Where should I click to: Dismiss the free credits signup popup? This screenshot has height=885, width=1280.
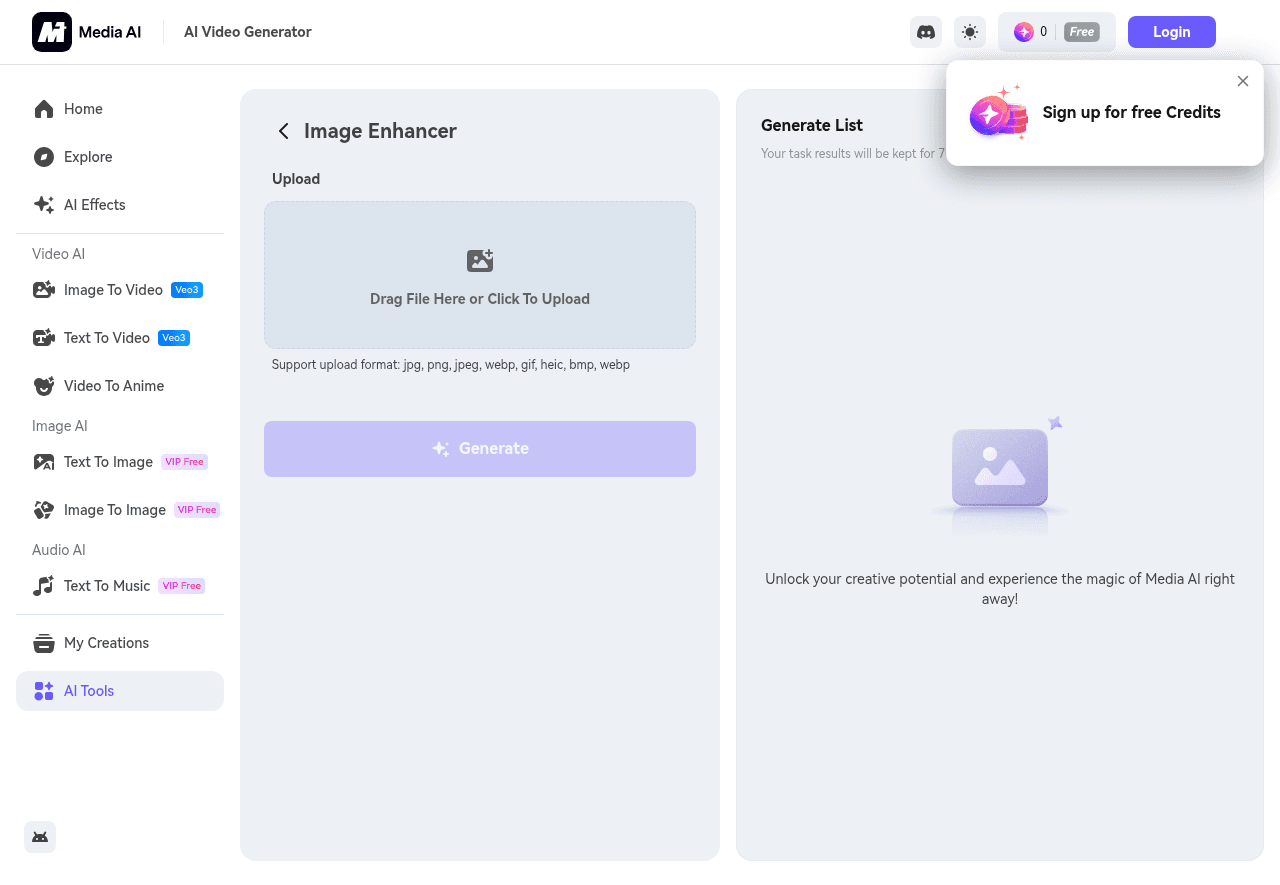point(1243,81)
